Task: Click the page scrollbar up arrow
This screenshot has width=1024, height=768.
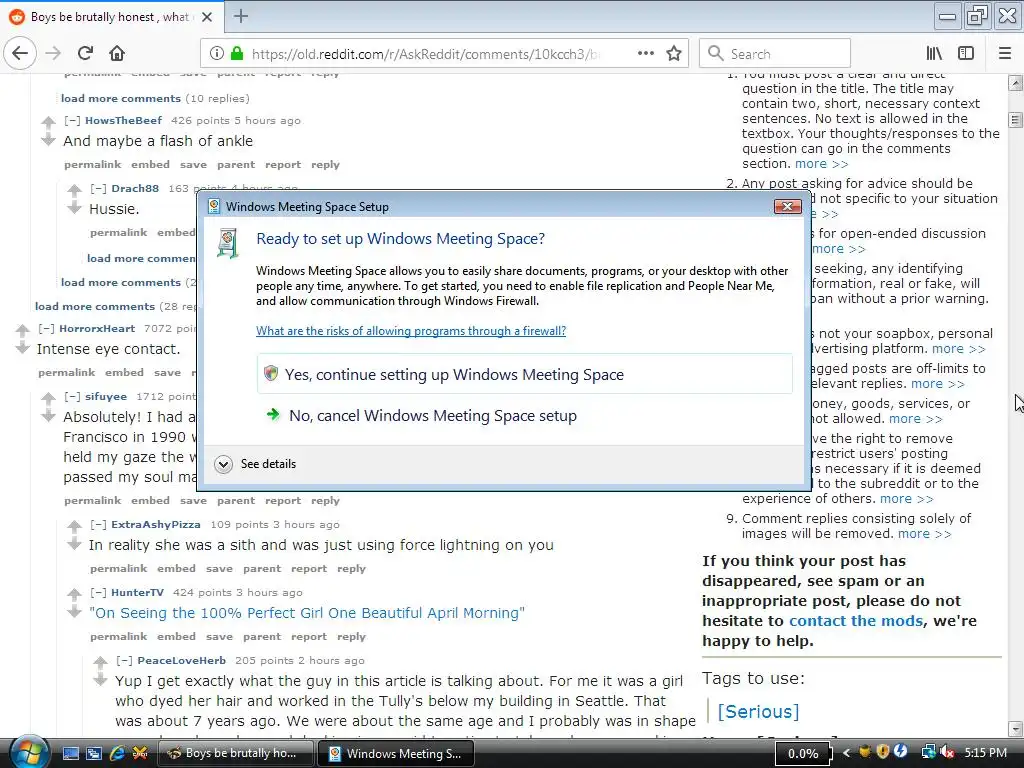Action: (1015, 83)
